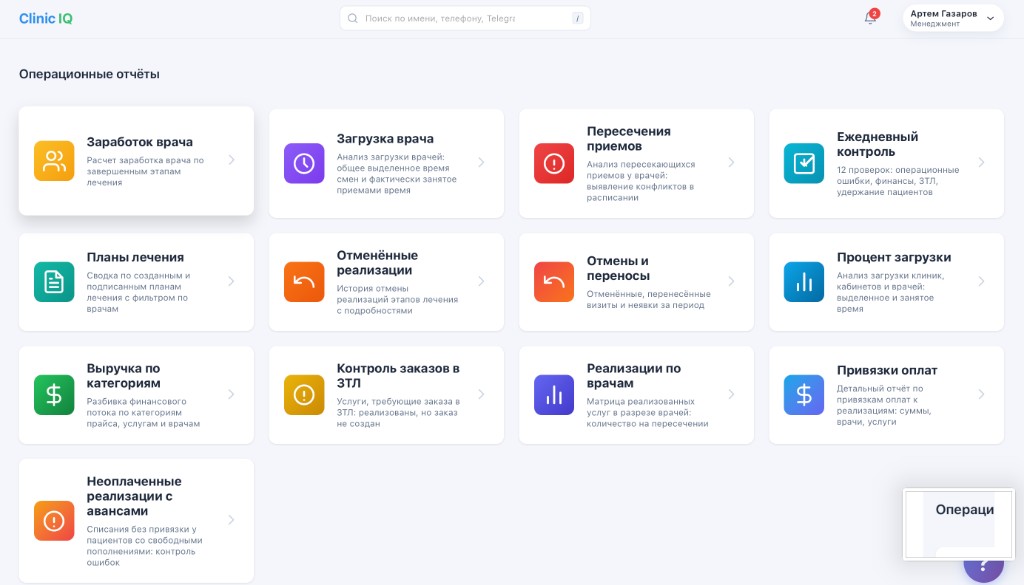This screenshot has width=1024, height=585.
Task: Click the orange undo icon on Отменённые реализации
Action: point(303,281)
